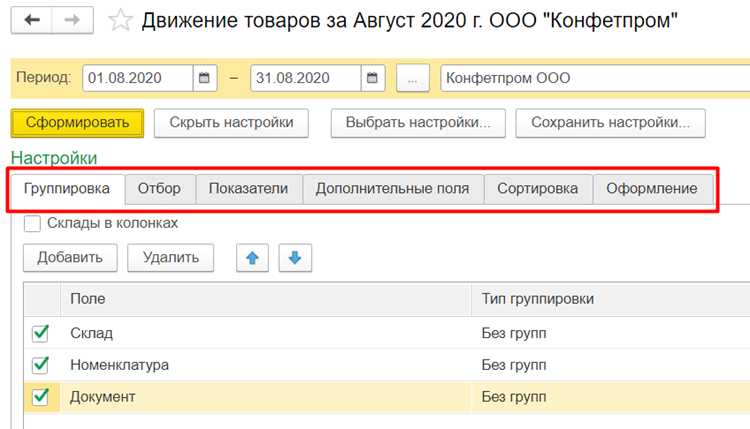This screenshot has height=429, width=750.
Task: Click grouping type Без групп for Склад
Action: point(514,333)
